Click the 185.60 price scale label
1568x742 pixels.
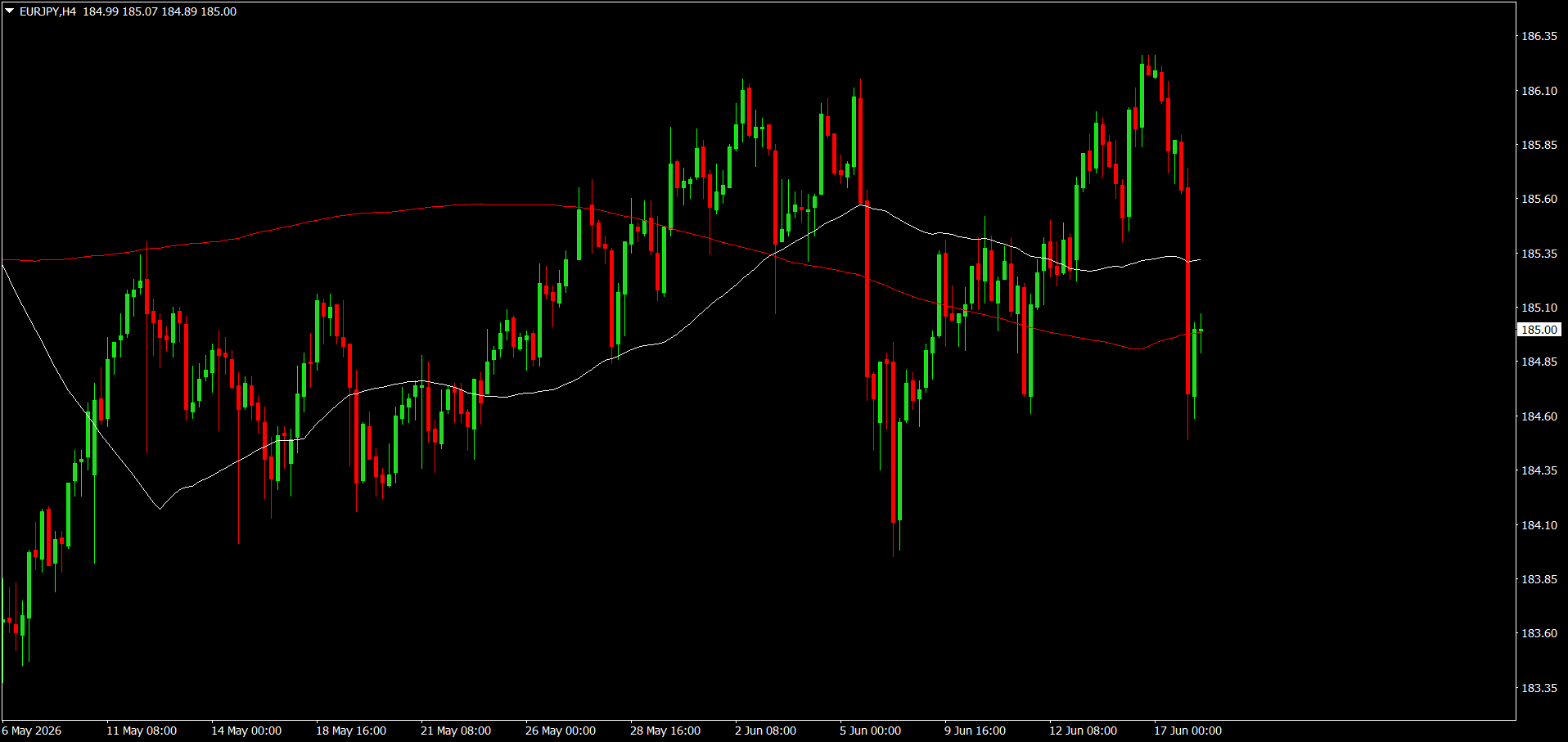(x=1539, y=199)
